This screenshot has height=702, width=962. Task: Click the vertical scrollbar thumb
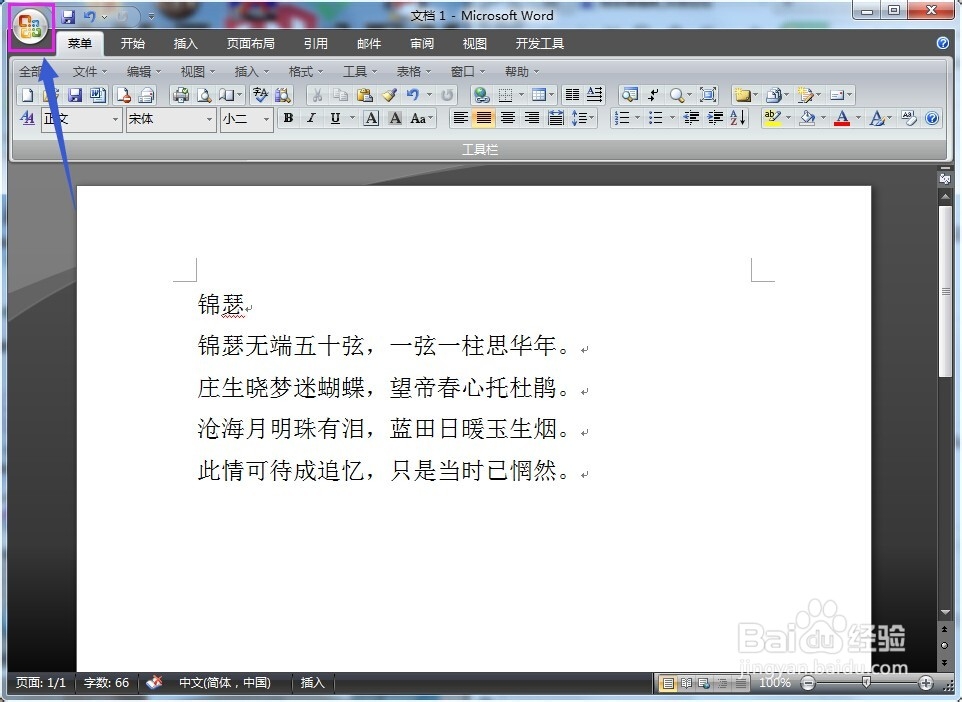tap(945, 291)
